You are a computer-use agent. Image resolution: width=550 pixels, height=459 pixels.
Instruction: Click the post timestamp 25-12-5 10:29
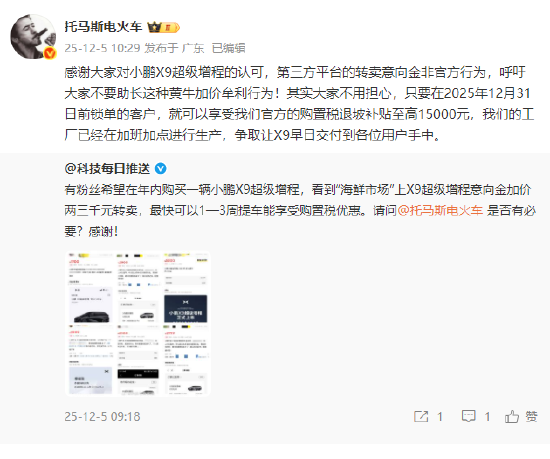tap(102, 48)
